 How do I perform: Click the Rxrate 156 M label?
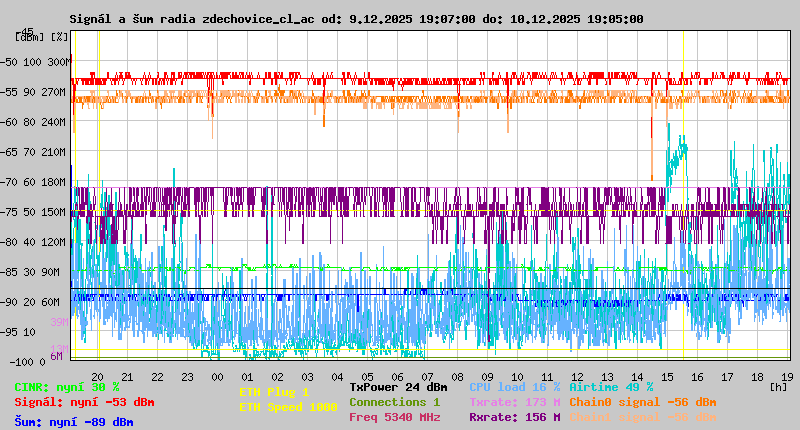click(514, 417)
